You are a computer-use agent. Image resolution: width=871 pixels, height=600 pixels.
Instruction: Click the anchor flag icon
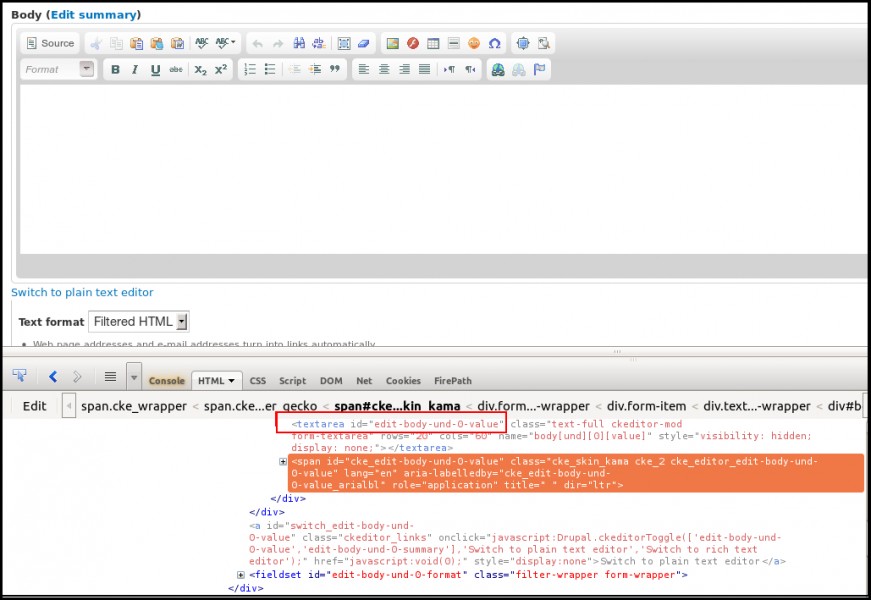[x=539, y=70]
